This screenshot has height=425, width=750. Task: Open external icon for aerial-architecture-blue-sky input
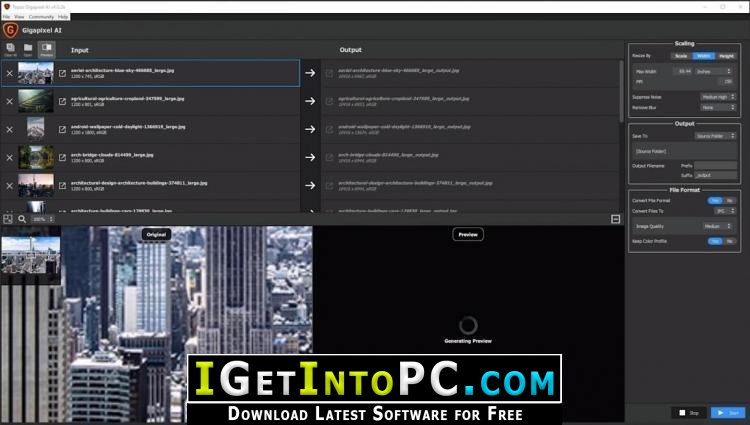coord(62,73)
